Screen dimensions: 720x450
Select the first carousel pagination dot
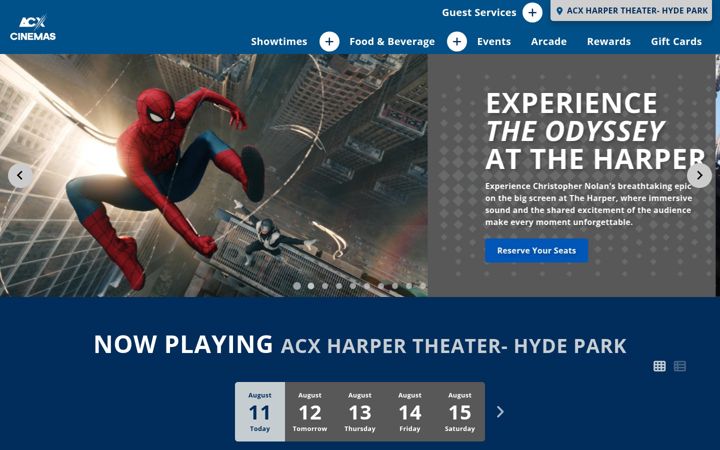(297, 286)
